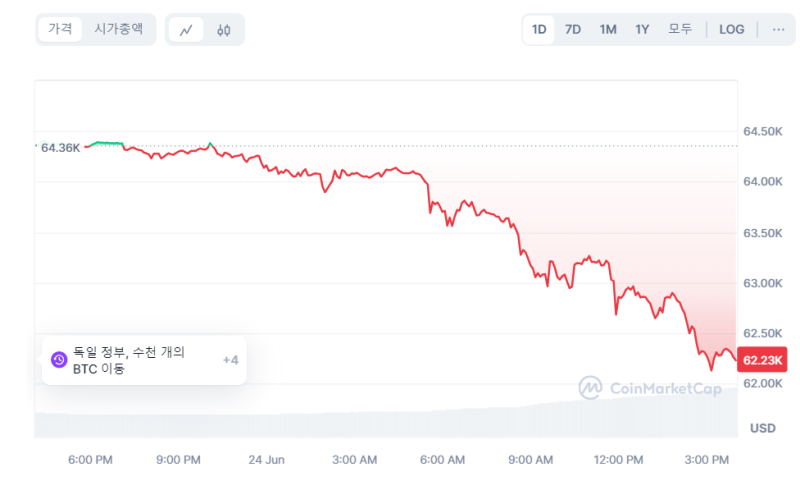Image resolution: width=800 pixels, height=481 pixels.
Task: Select the 시가총액 market cap tab
Action: 118,29
